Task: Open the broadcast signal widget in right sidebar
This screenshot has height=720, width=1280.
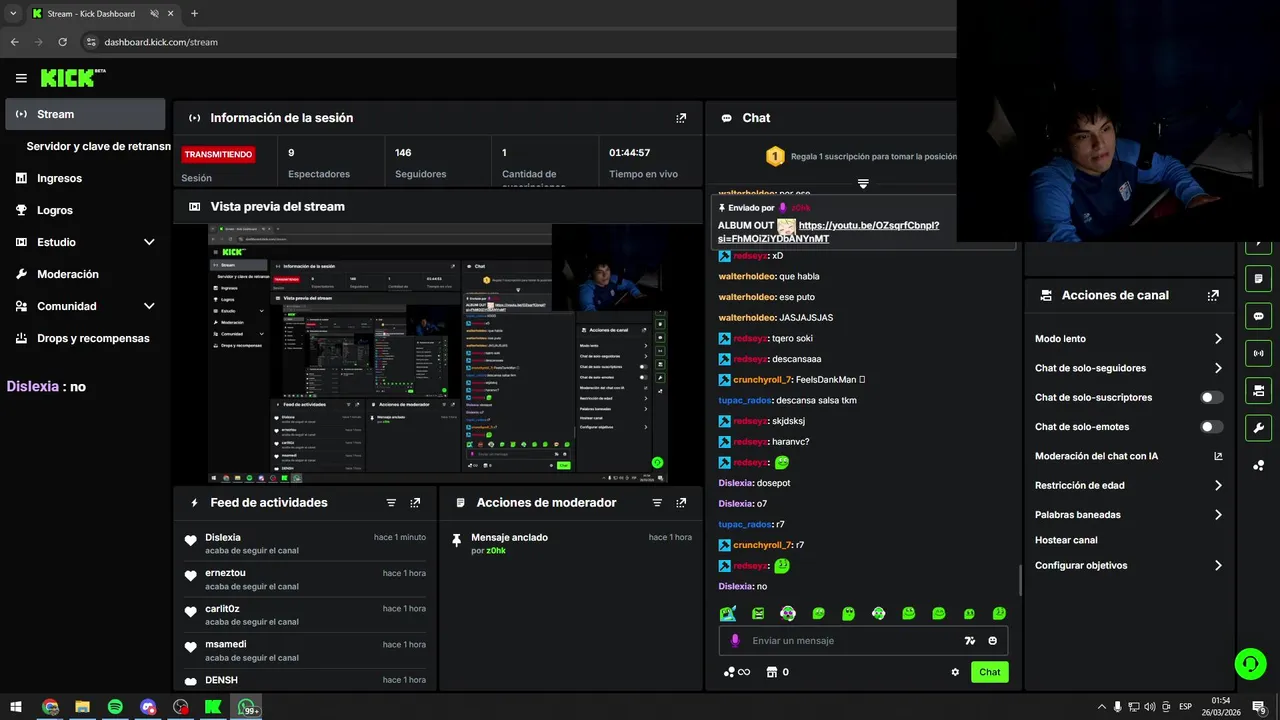Action: pyautogui.click(x=1258, y=353)
